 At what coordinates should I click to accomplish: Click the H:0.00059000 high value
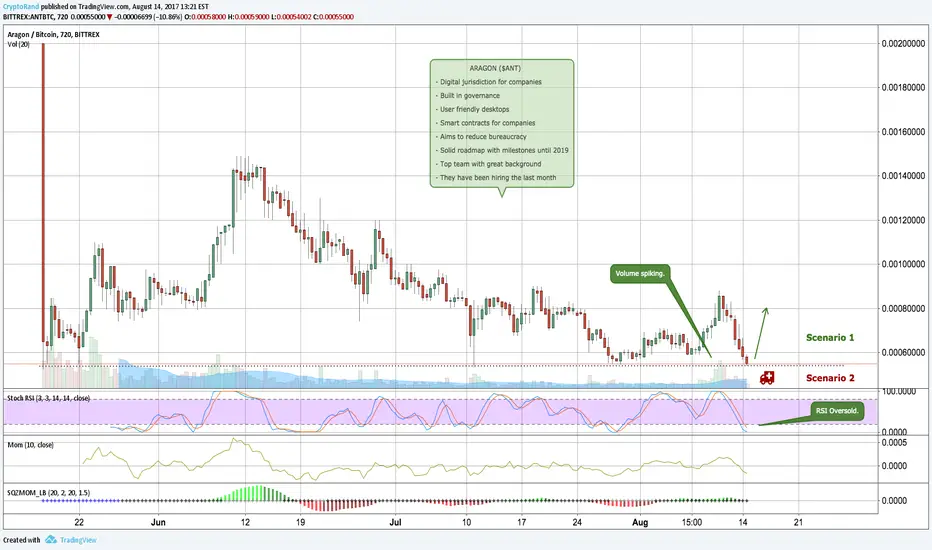[248, 17]
